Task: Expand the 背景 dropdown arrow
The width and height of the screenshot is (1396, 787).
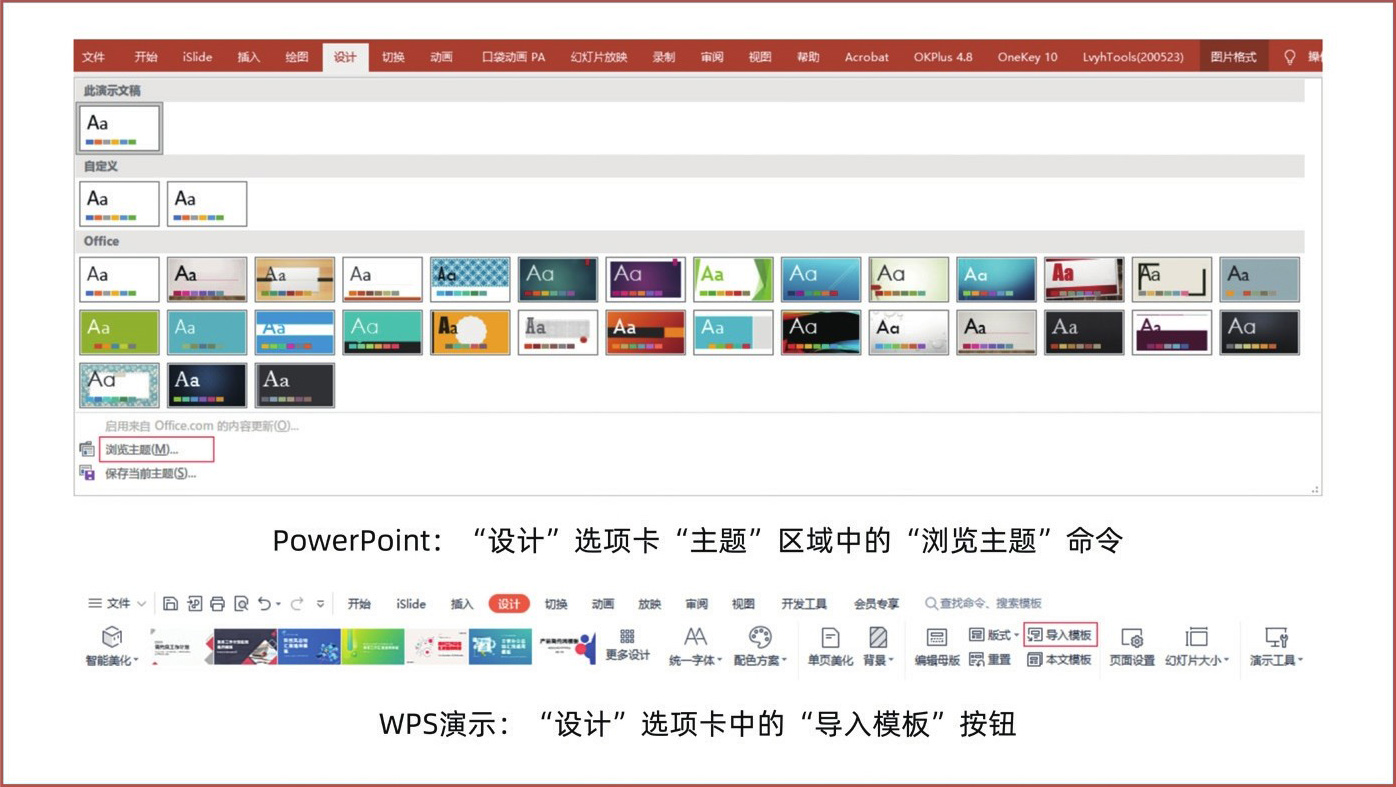Action: click(x=891, y=661)
